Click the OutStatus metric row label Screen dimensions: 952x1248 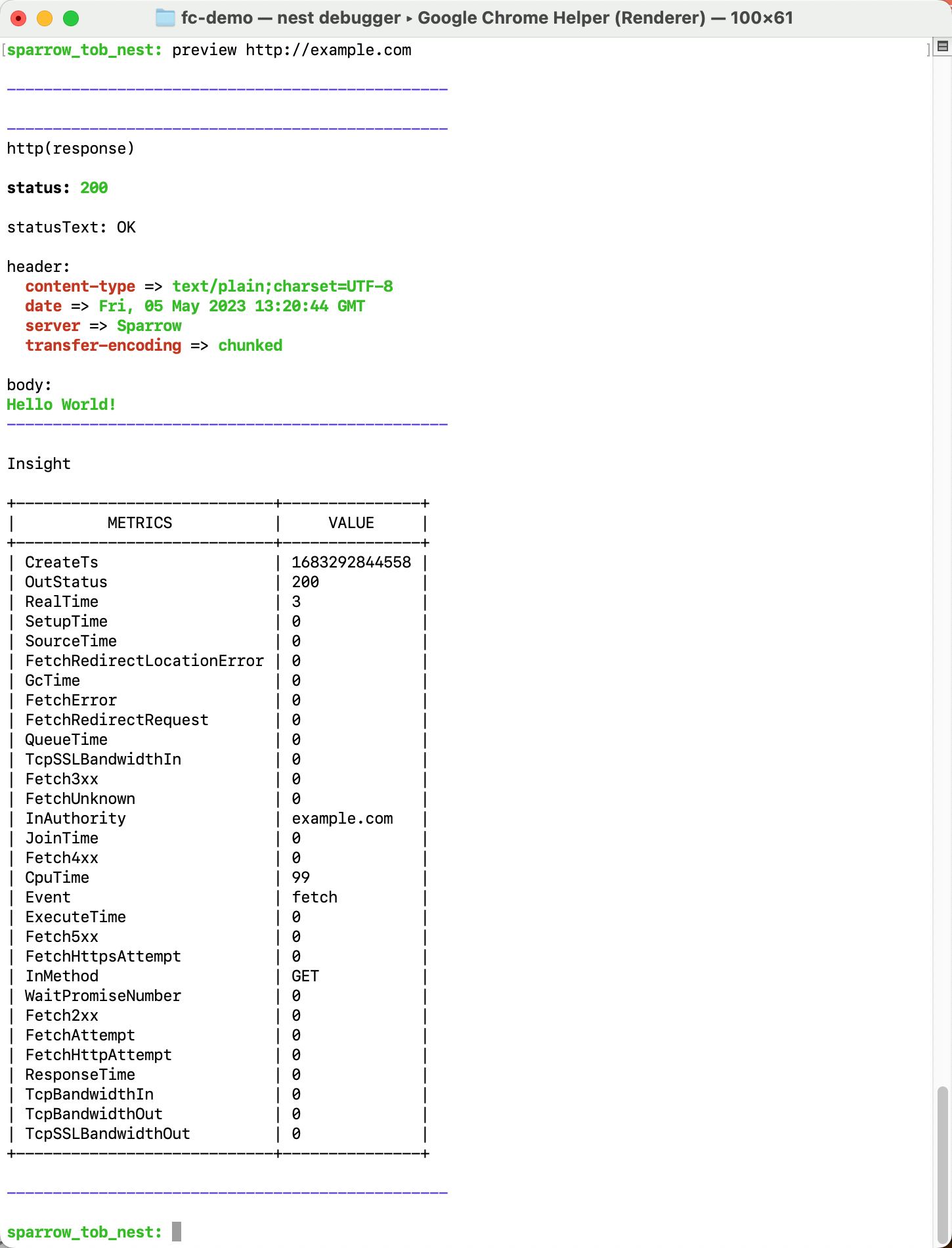pos(66,582)
